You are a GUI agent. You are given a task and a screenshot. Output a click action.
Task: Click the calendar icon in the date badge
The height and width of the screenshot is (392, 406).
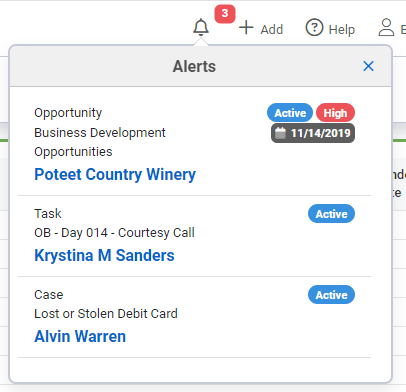click(x=280, y=133)
